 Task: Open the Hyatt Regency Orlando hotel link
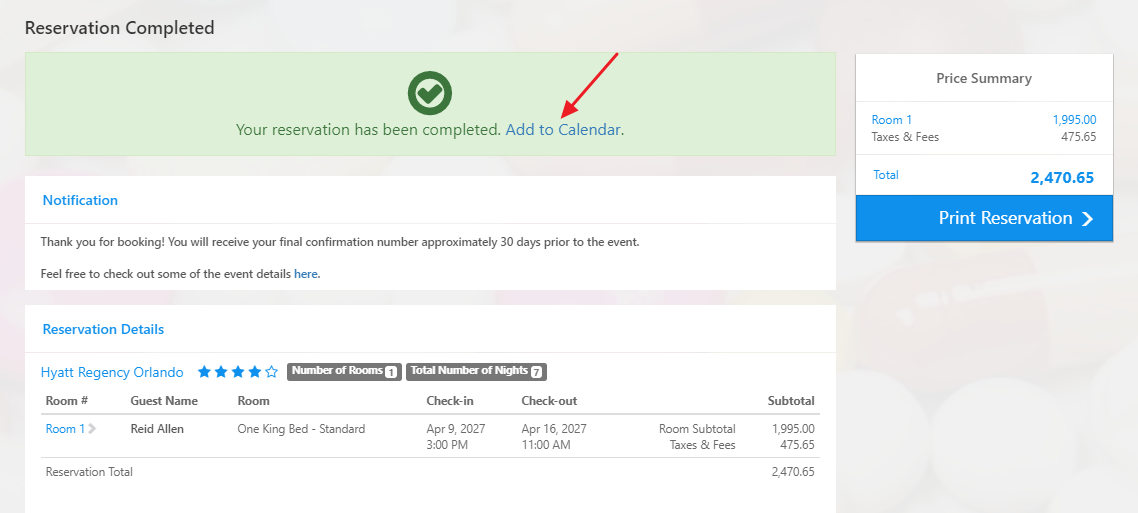coord(112,372)
